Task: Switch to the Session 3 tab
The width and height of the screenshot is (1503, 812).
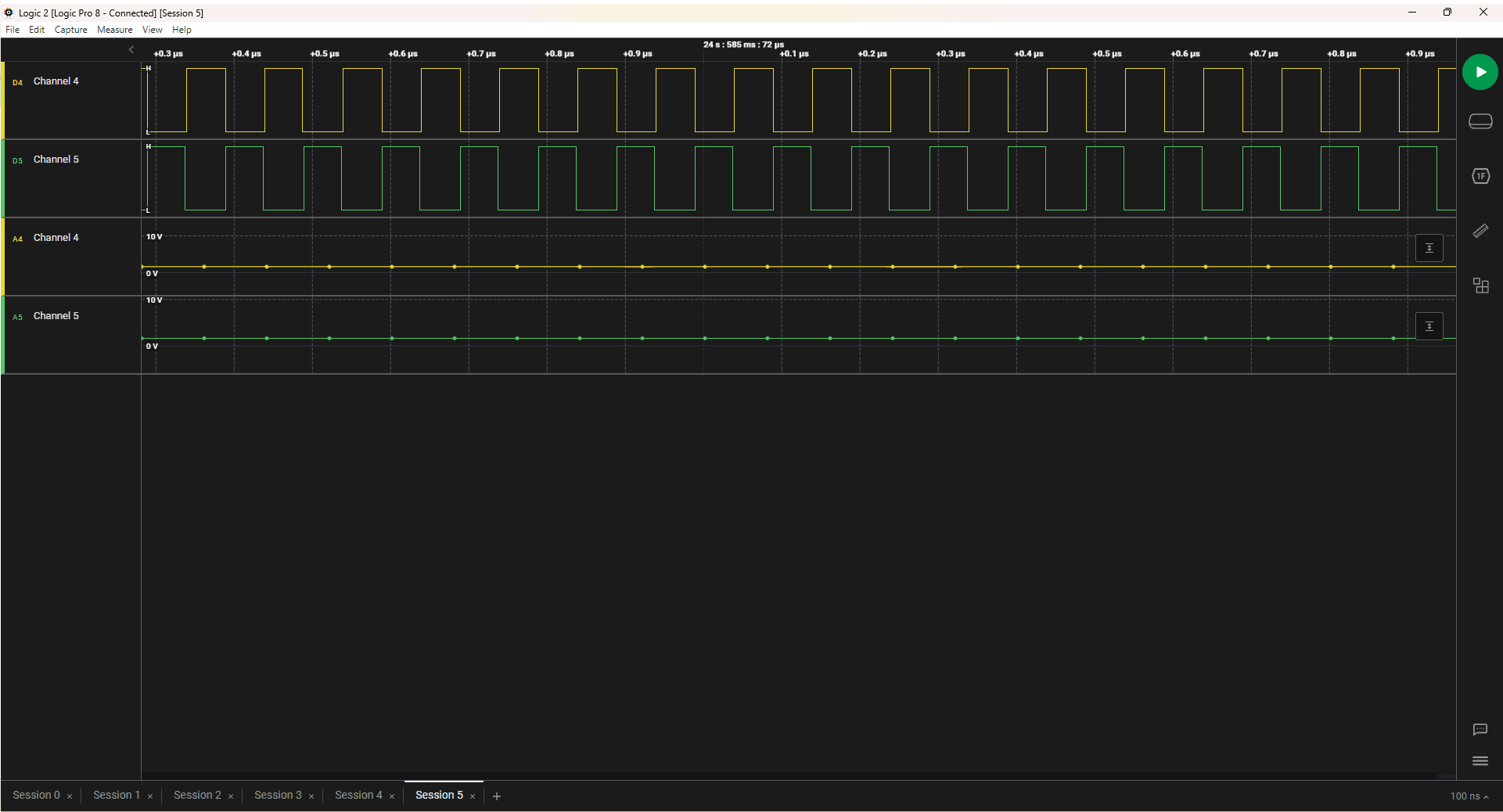Action: click(x=277, y=795)
